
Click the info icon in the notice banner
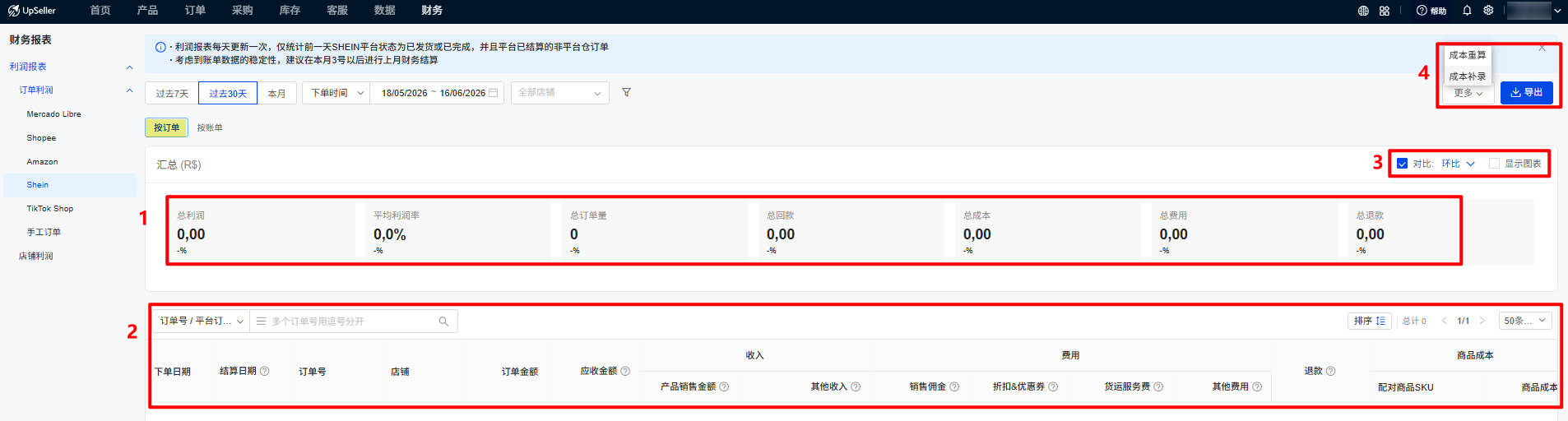coord(160,47)
